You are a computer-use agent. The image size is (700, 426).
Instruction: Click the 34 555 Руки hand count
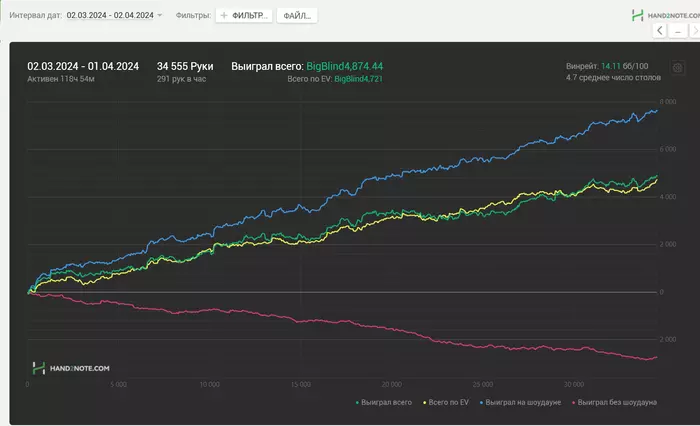click(x=185, y=67)
